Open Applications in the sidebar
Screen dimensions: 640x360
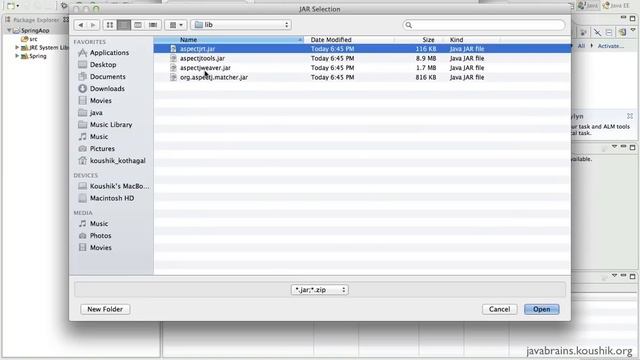109,53
